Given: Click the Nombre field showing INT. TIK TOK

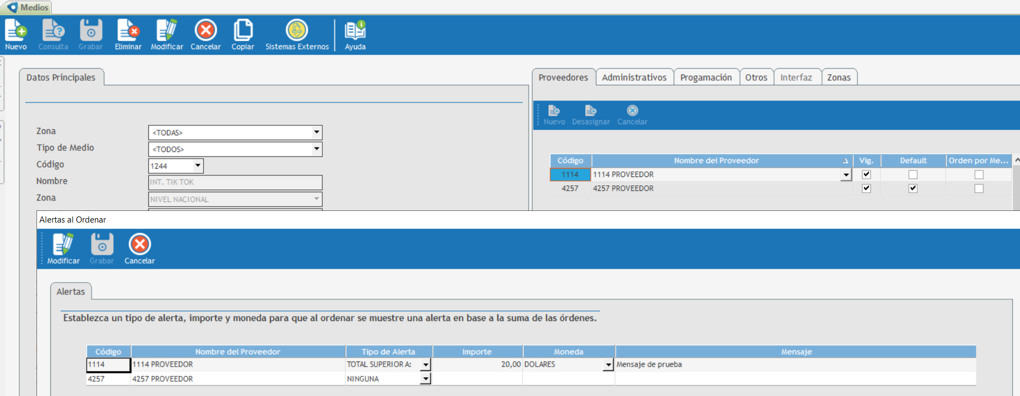Looking at the screenshot, I should (235, 183).
